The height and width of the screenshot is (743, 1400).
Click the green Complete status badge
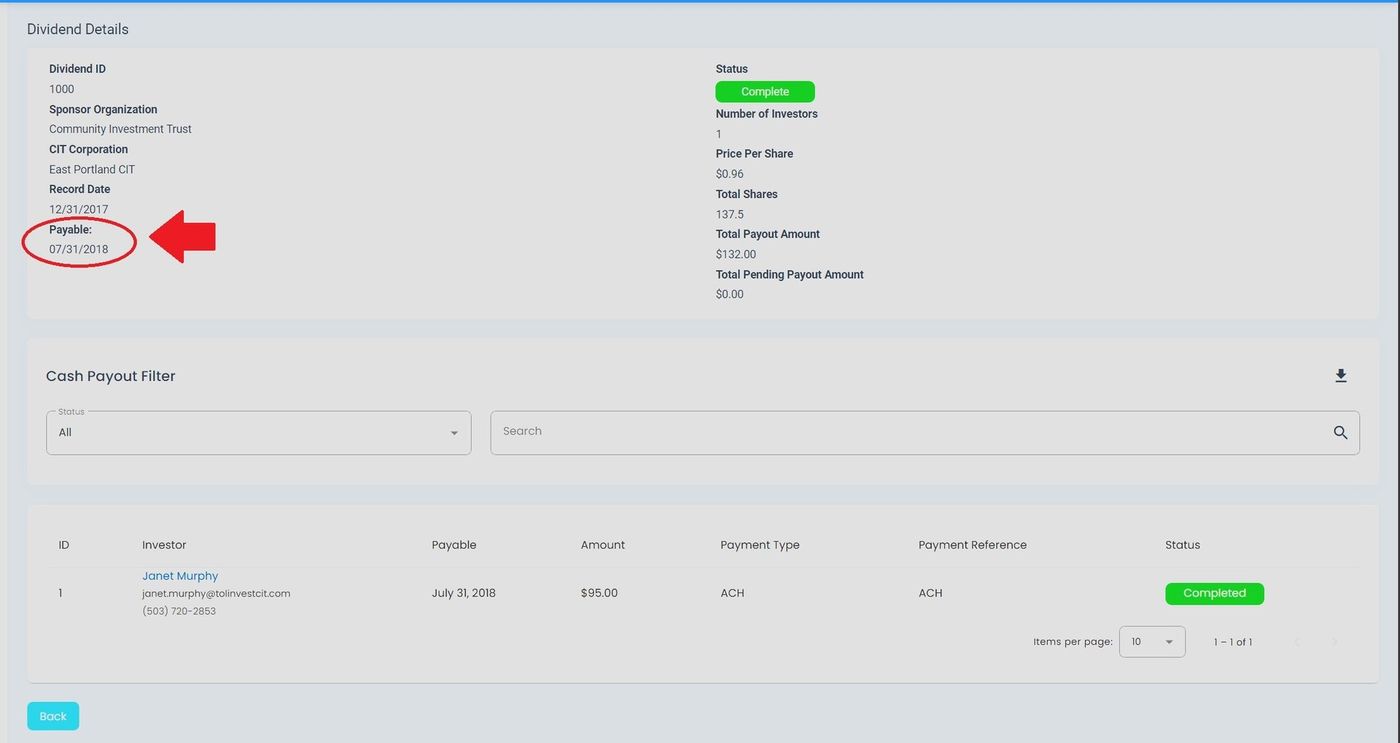click(765, 92)
